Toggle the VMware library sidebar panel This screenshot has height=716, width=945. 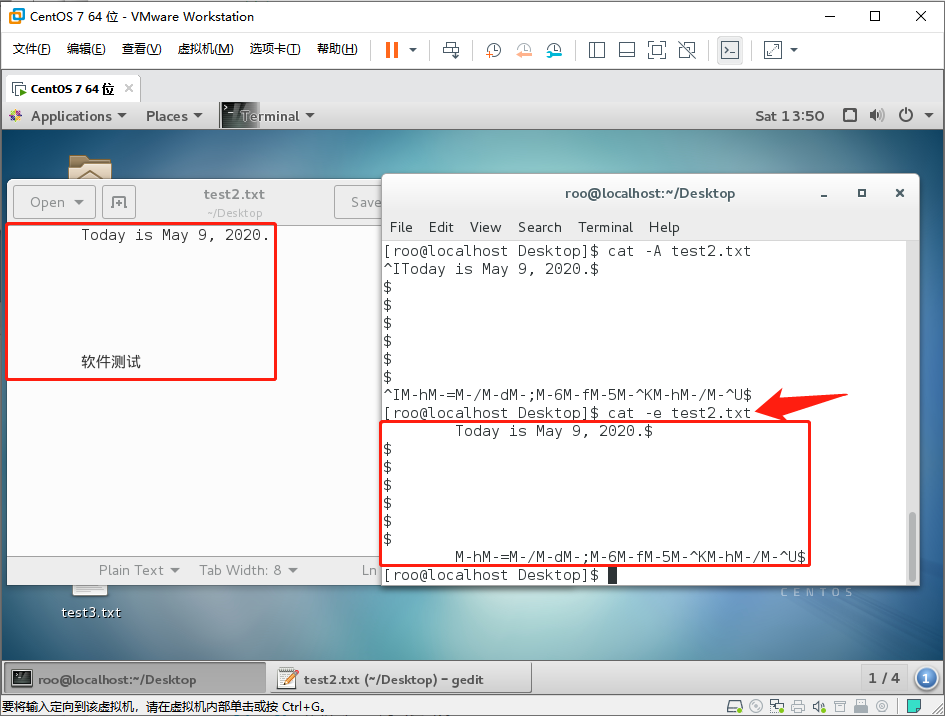[x=597, y=50]
